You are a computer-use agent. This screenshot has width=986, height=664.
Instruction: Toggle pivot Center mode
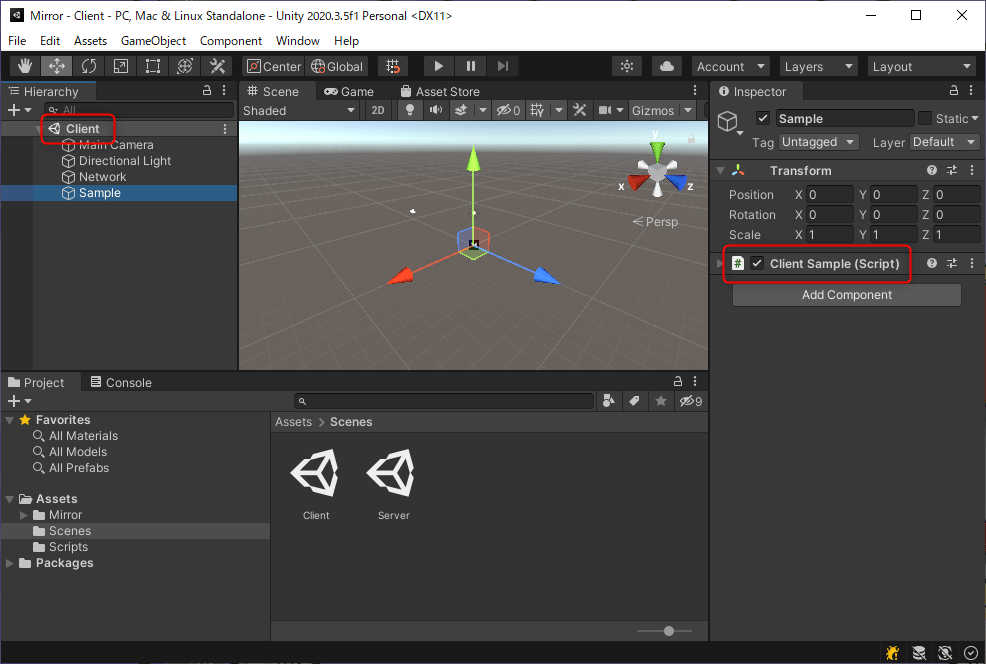pyautogui.click(x=274, y=66)
